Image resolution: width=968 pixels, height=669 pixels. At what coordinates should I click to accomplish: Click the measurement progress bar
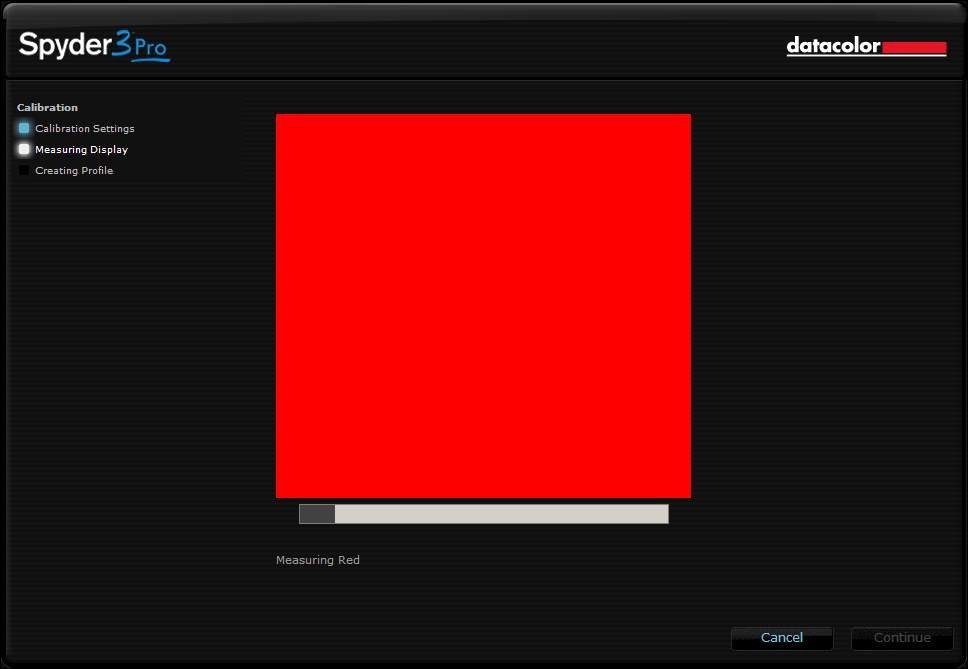[x=483, y=513]
